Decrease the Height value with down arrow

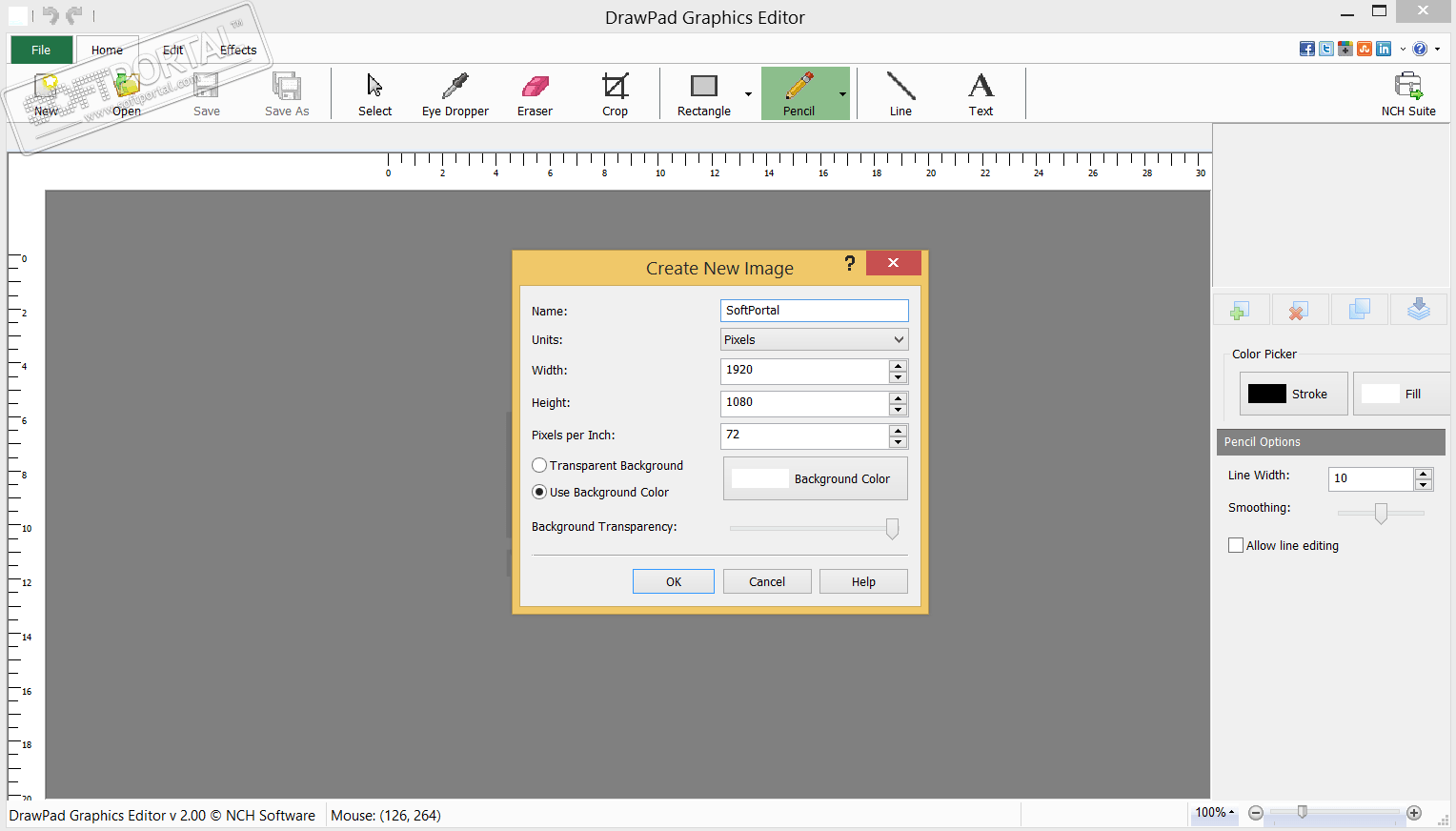[898, 409]
